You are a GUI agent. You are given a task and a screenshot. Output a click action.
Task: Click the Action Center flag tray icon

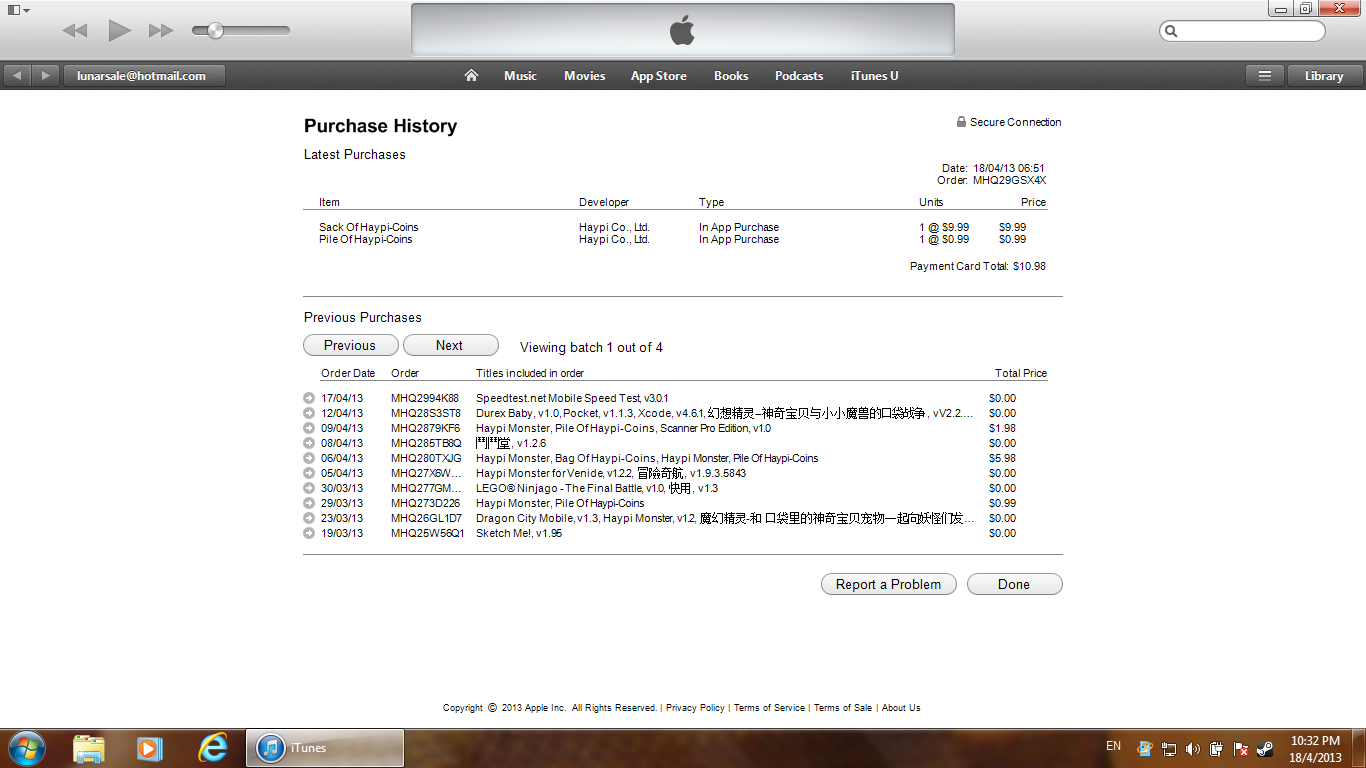1241,748
